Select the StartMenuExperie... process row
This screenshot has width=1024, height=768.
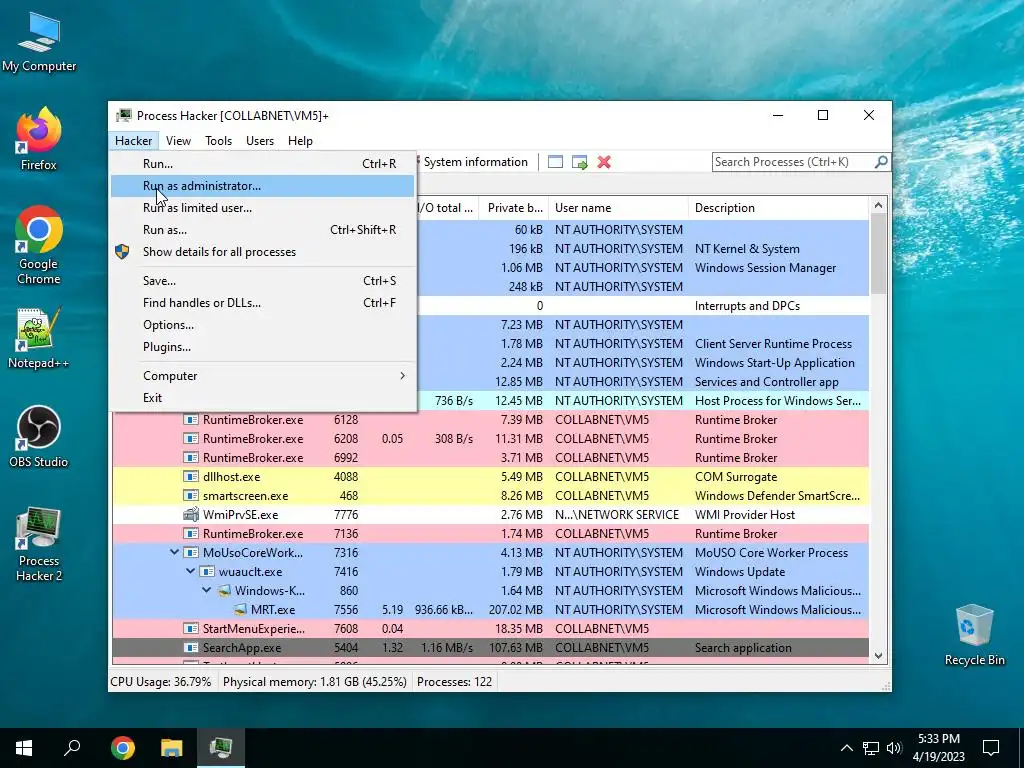(490, 629)
